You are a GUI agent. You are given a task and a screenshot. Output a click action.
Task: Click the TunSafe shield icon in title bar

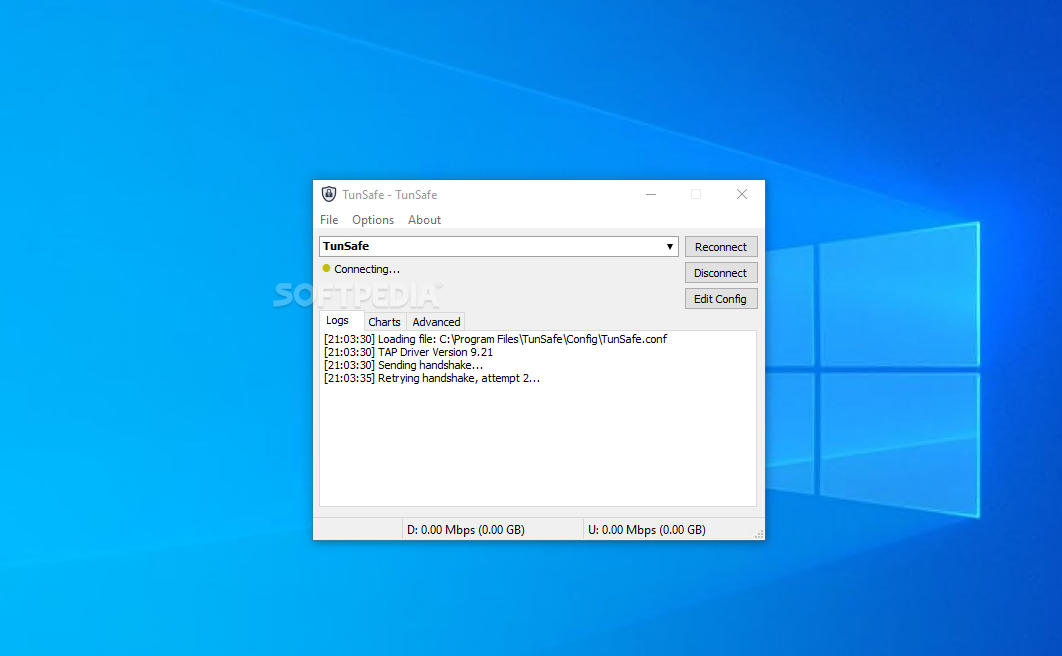328,194
